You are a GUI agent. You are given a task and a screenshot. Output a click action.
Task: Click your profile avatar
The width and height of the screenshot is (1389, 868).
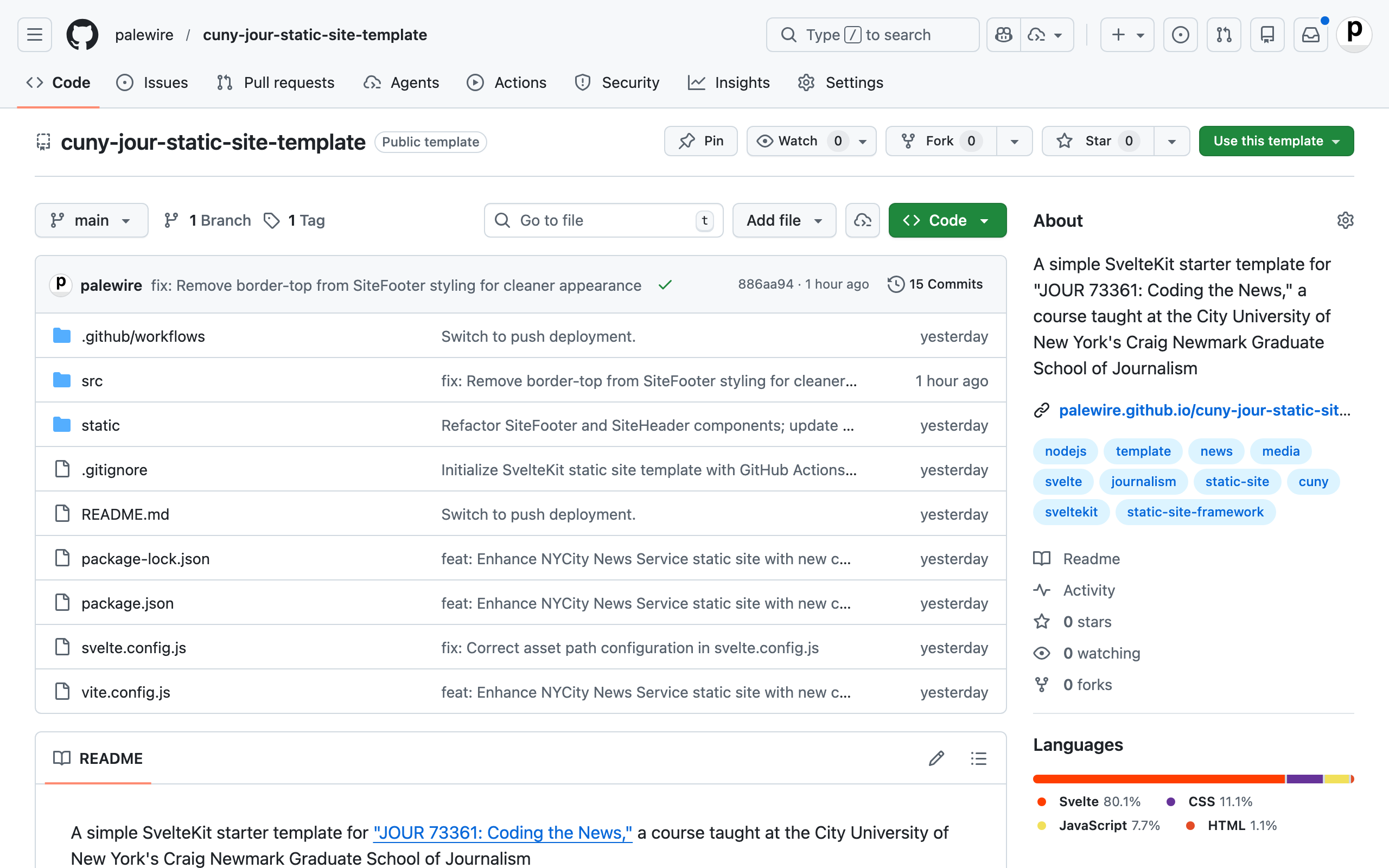click(x=1353, y=34)
